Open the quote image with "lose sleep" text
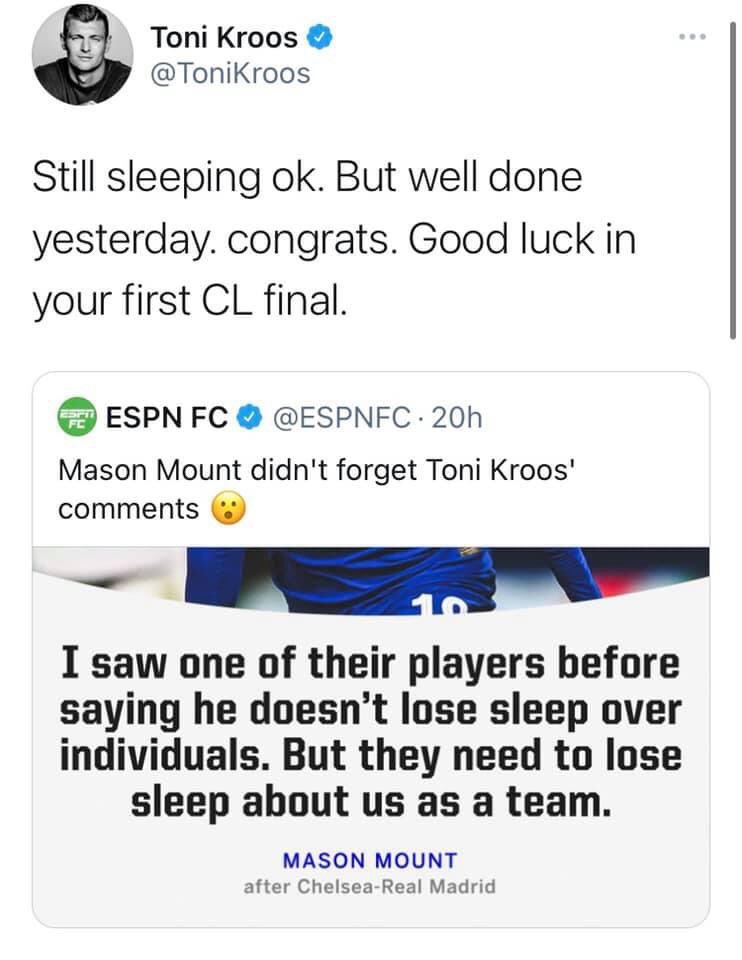 [370, 729]
